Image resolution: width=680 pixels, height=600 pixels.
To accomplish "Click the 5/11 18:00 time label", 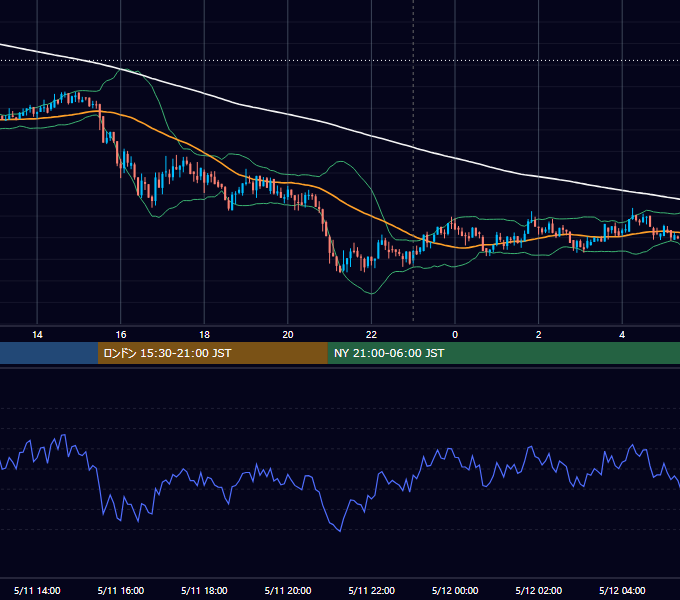I will click(204, 590).
